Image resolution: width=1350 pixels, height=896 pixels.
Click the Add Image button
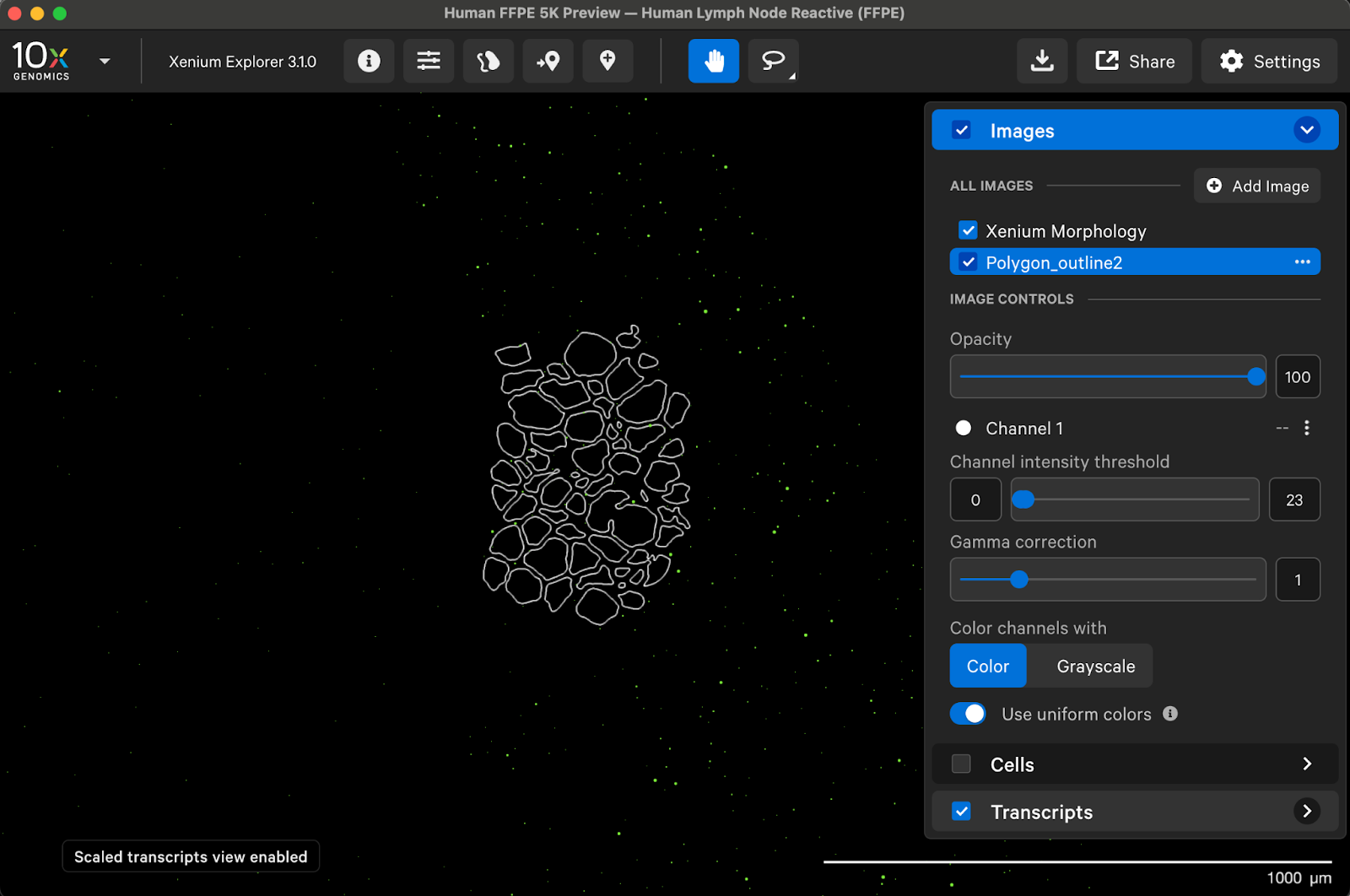(x=1257, y=186)
